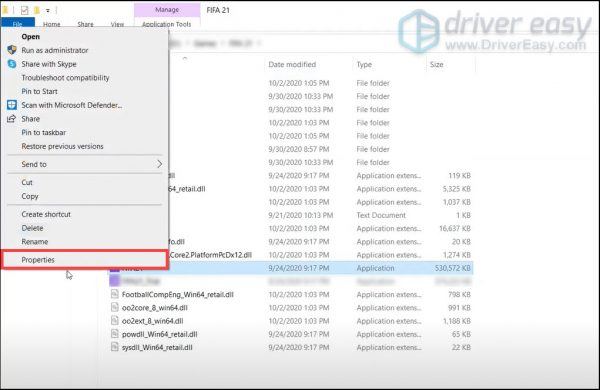600x390 pixels.
Task: Click the file ending Core2.PlatformPcDx12.dll
Action: [211, 255]
